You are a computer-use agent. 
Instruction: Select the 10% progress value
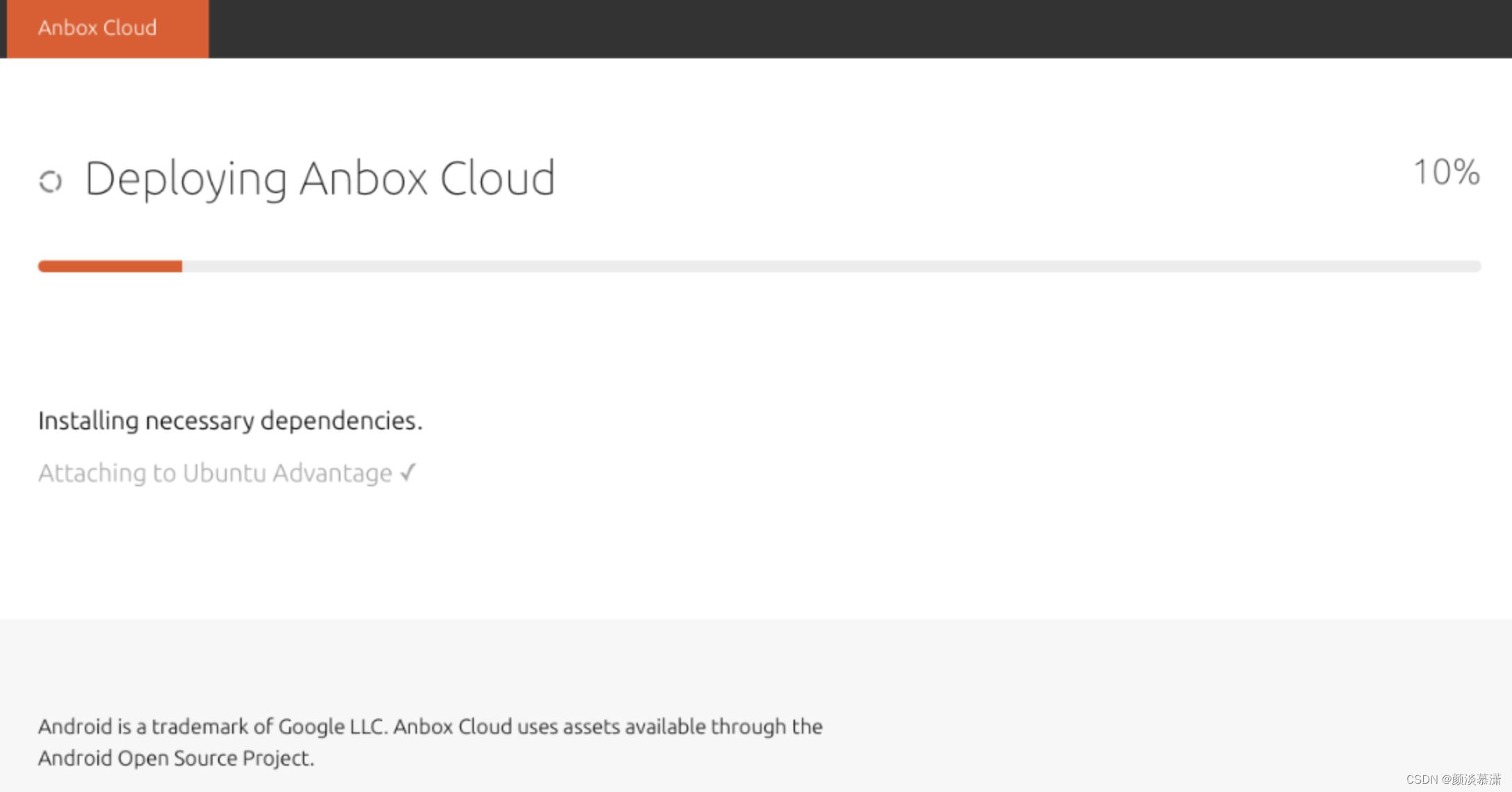pos(1447,172)
